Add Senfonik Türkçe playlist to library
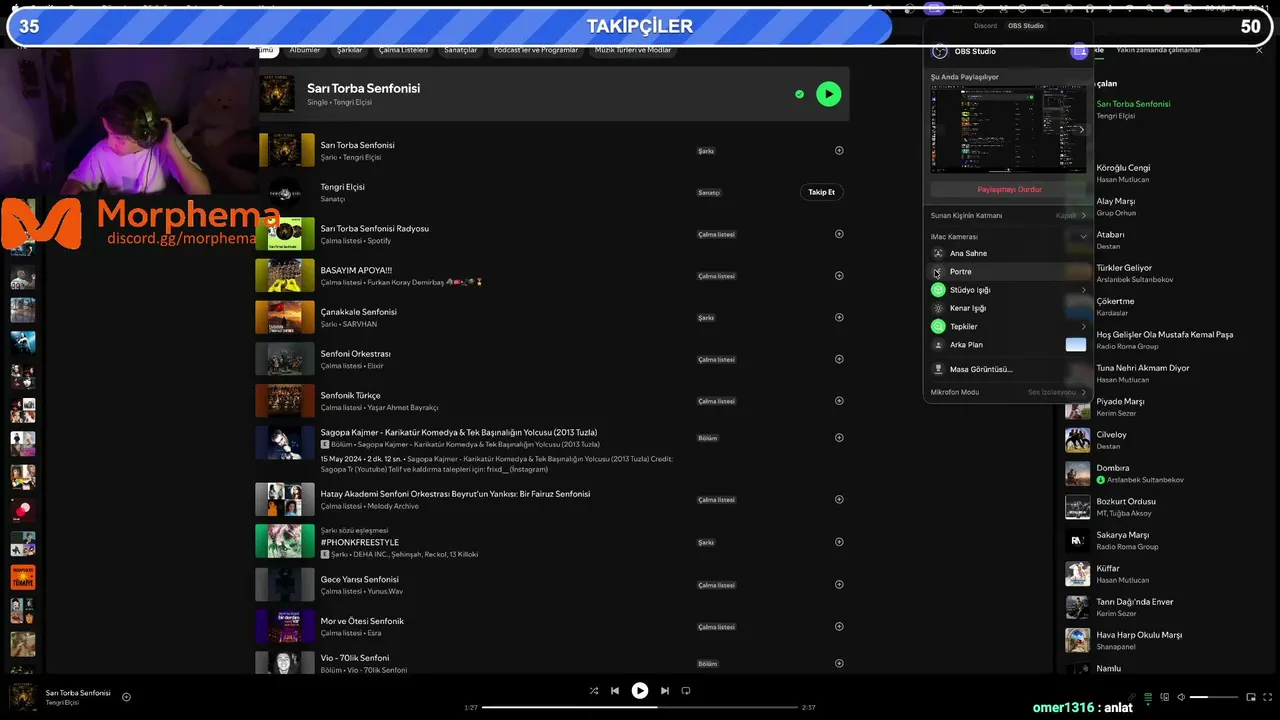The image size is (1280, 720). pyautogui.click(x=839, y=401)
